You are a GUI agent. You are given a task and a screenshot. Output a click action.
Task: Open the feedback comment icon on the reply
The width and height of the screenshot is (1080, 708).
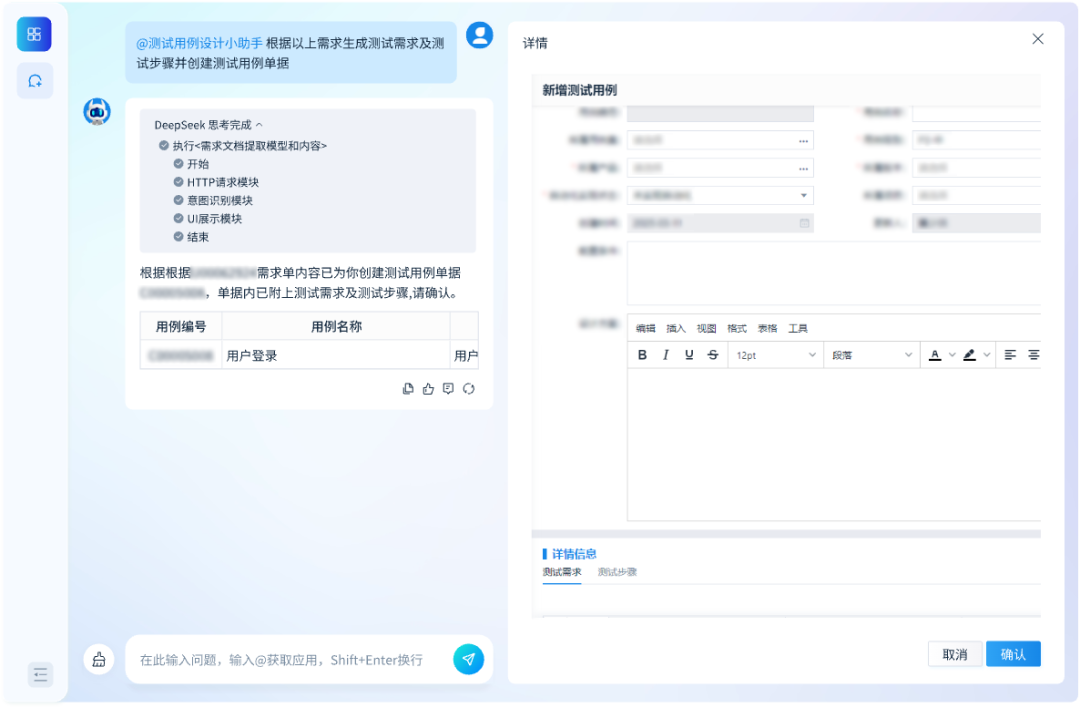(448, 388)
